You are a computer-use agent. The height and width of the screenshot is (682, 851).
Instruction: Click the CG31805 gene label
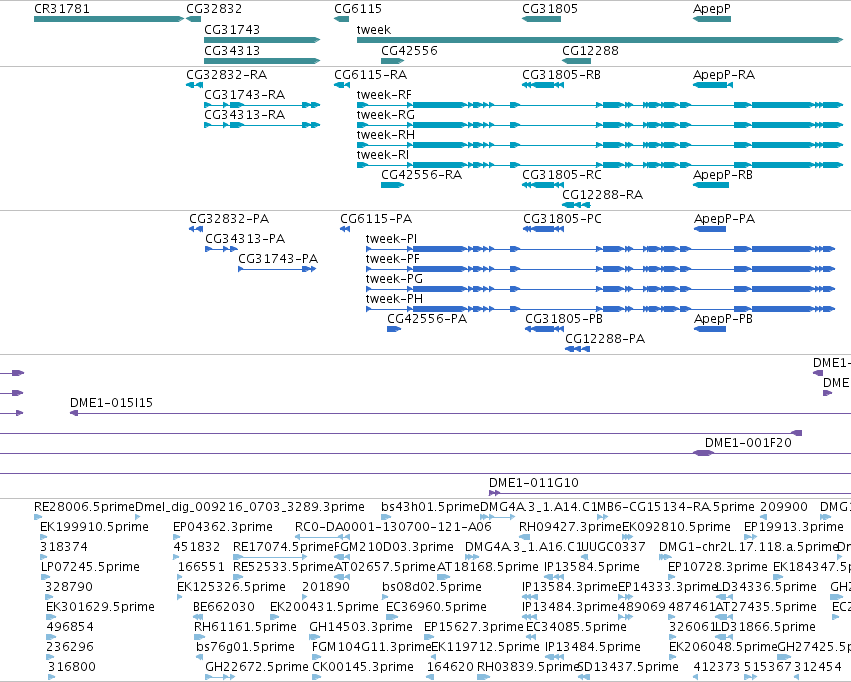pos(550,9)
